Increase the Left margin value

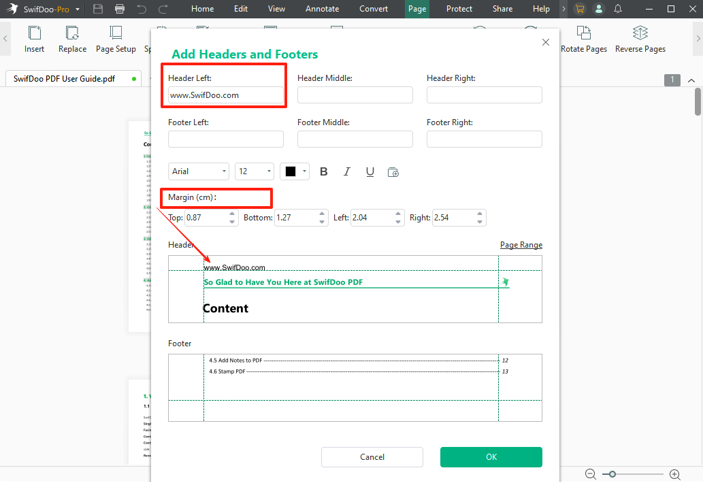398,214
